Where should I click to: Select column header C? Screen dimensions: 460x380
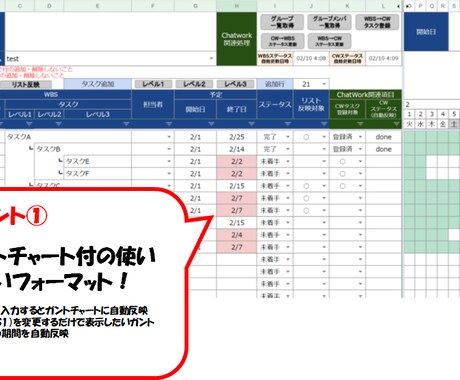tap(20, 6)
